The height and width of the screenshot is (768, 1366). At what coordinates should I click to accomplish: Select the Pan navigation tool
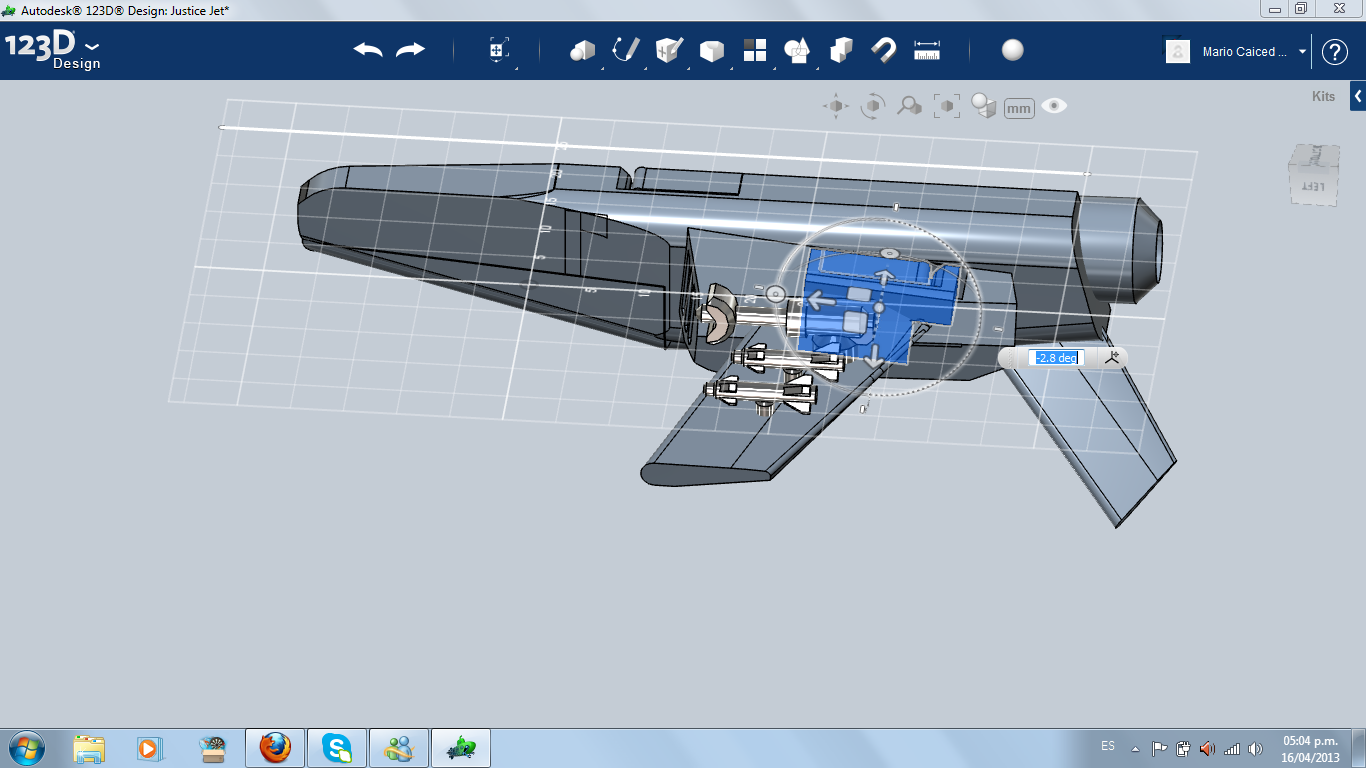[x=836, y=106]
